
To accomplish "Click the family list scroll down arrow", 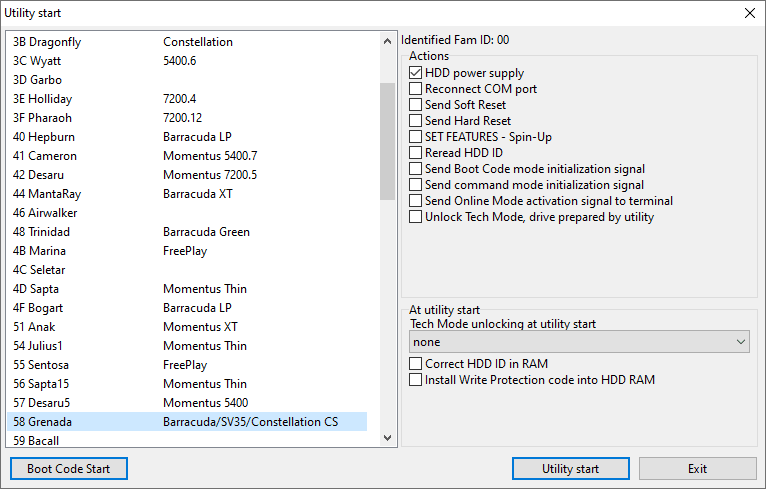I will coord(387,438).
